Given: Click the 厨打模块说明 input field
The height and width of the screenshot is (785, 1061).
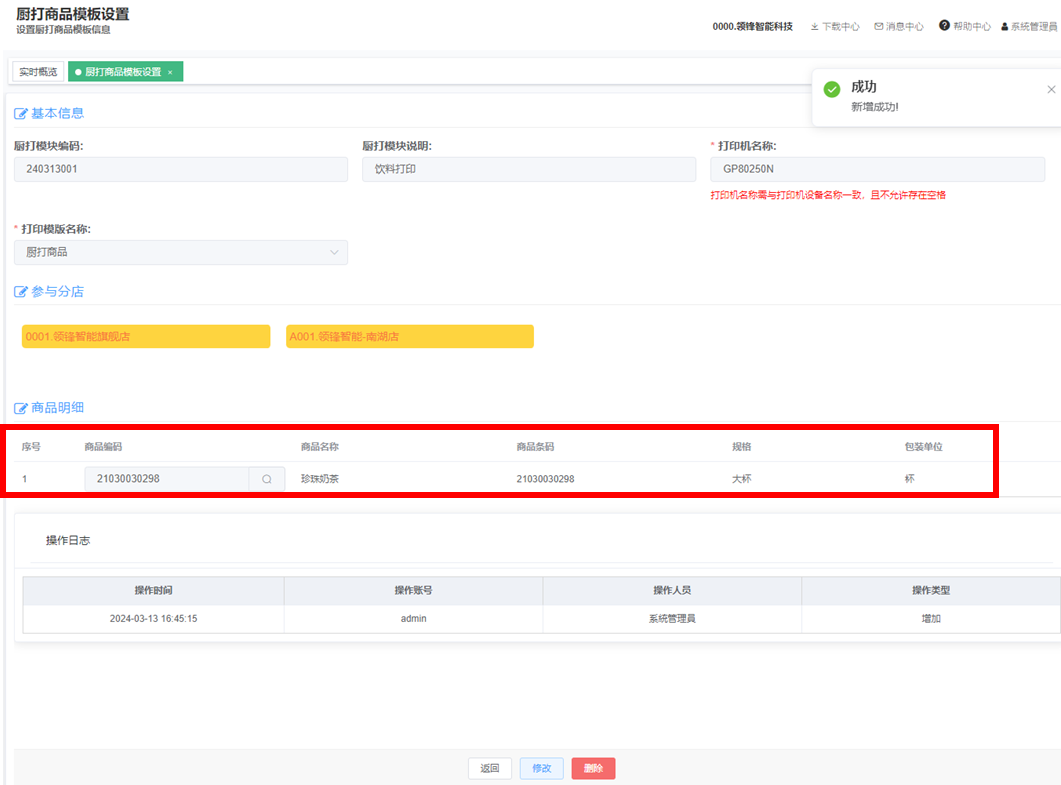Looking at the screenshot, I should (528, 169).
